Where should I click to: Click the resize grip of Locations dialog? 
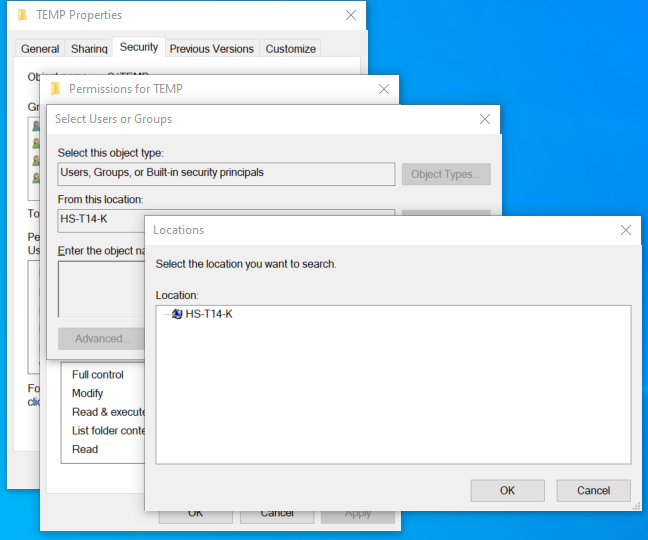(x=636, y=506)
